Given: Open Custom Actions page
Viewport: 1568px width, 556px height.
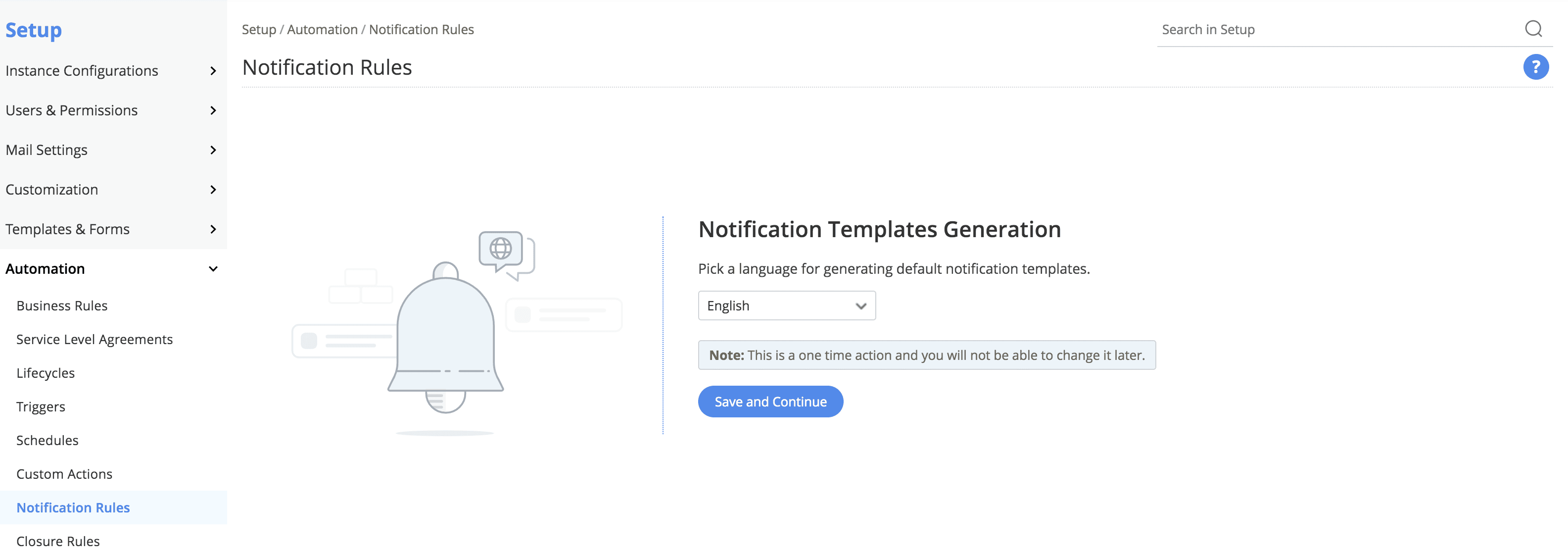Looking at the screenshot, I should click(64, 474).
